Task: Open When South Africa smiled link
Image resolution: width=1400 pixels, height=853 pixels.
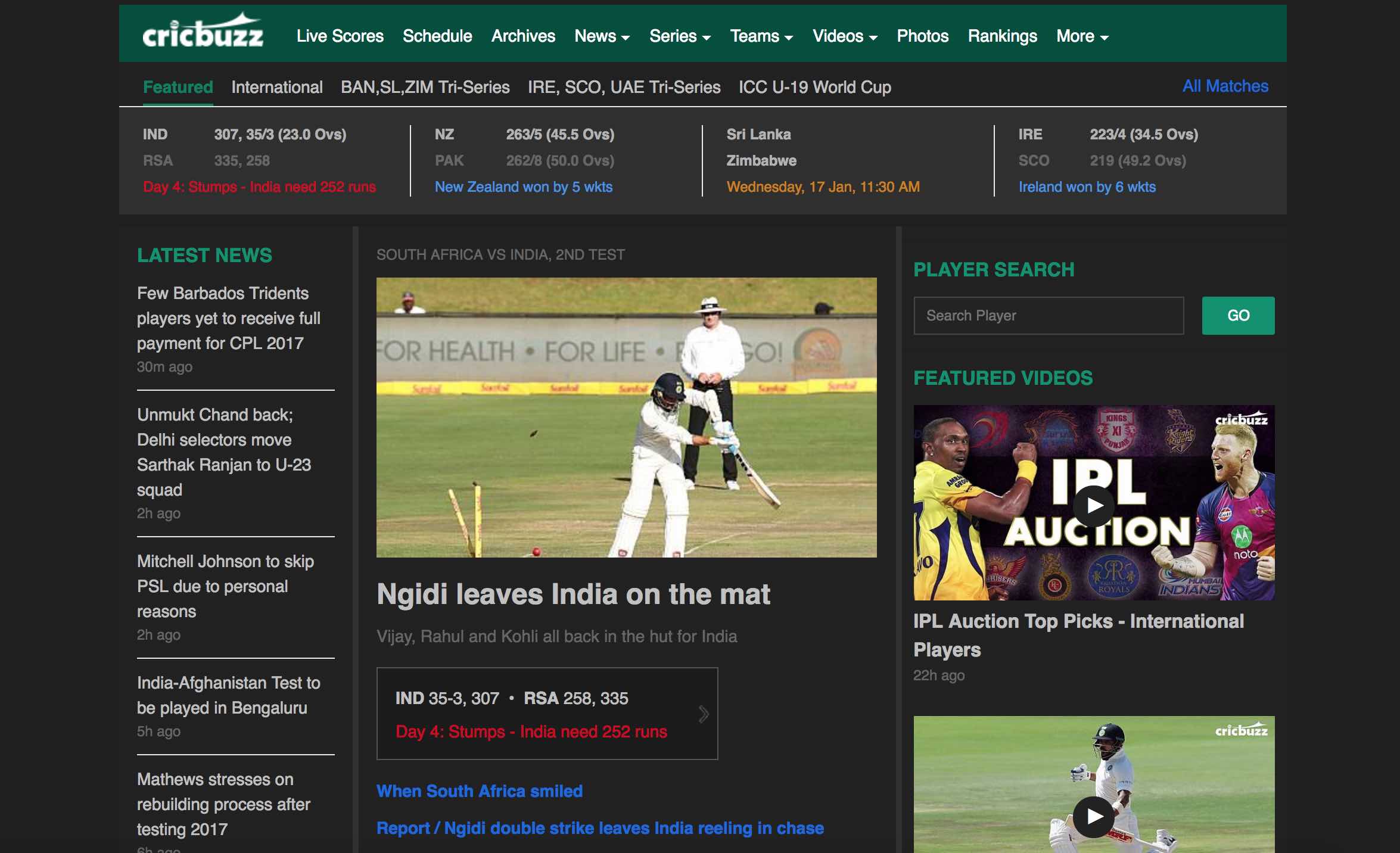Action: 480,791
